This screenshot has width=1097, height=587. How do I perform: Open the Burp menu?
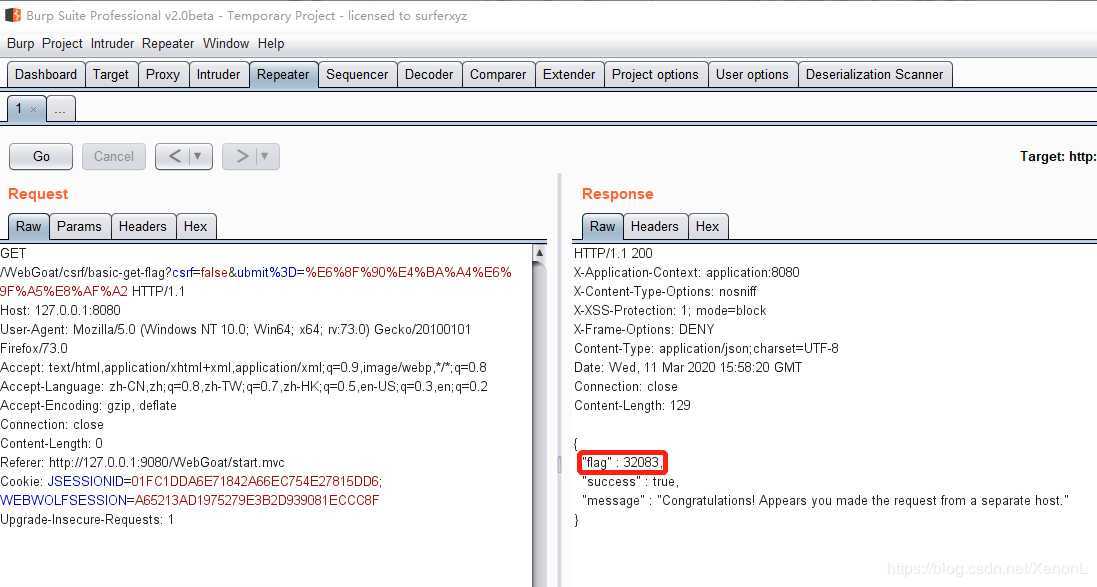pyautogui.click(x=20, y=43)
